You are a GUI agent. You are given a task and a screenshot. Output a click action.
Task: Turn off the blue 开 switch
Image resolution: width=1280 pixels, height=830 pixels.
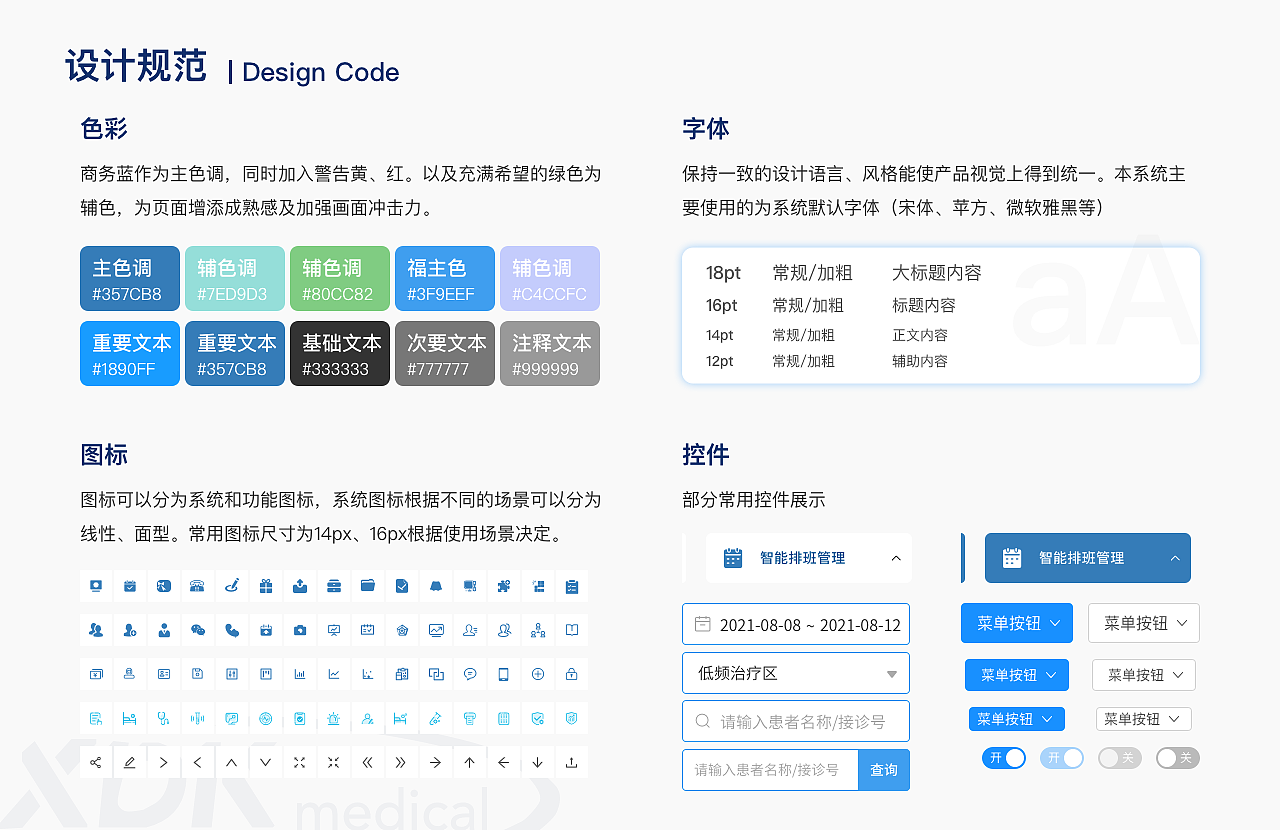1004,758
